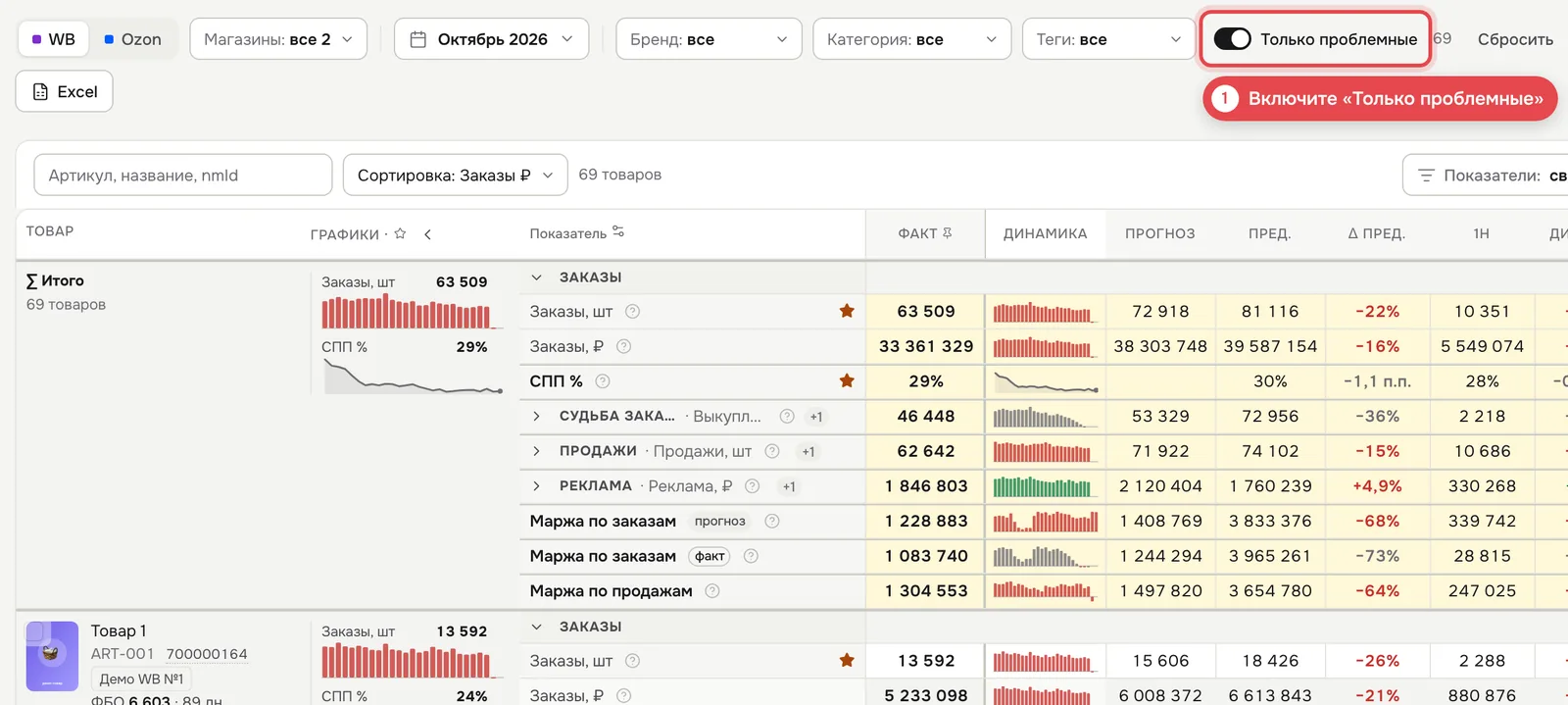Click the help icon next to «СПП %»
The image size is (1568, 705).
[x=603, y=381]
